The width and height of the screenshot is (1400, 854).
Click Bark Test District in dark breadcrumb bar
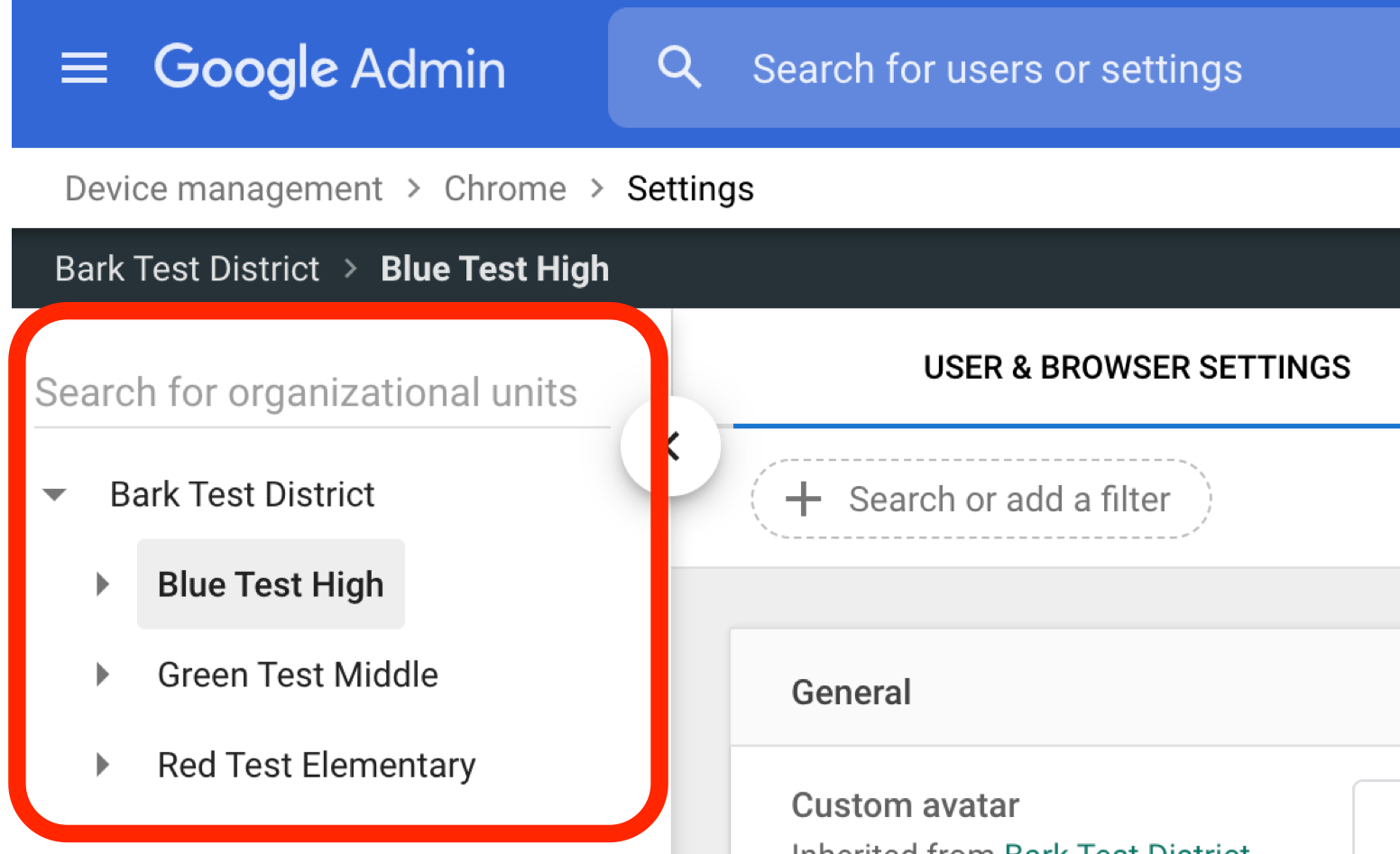tap(188, 269)
